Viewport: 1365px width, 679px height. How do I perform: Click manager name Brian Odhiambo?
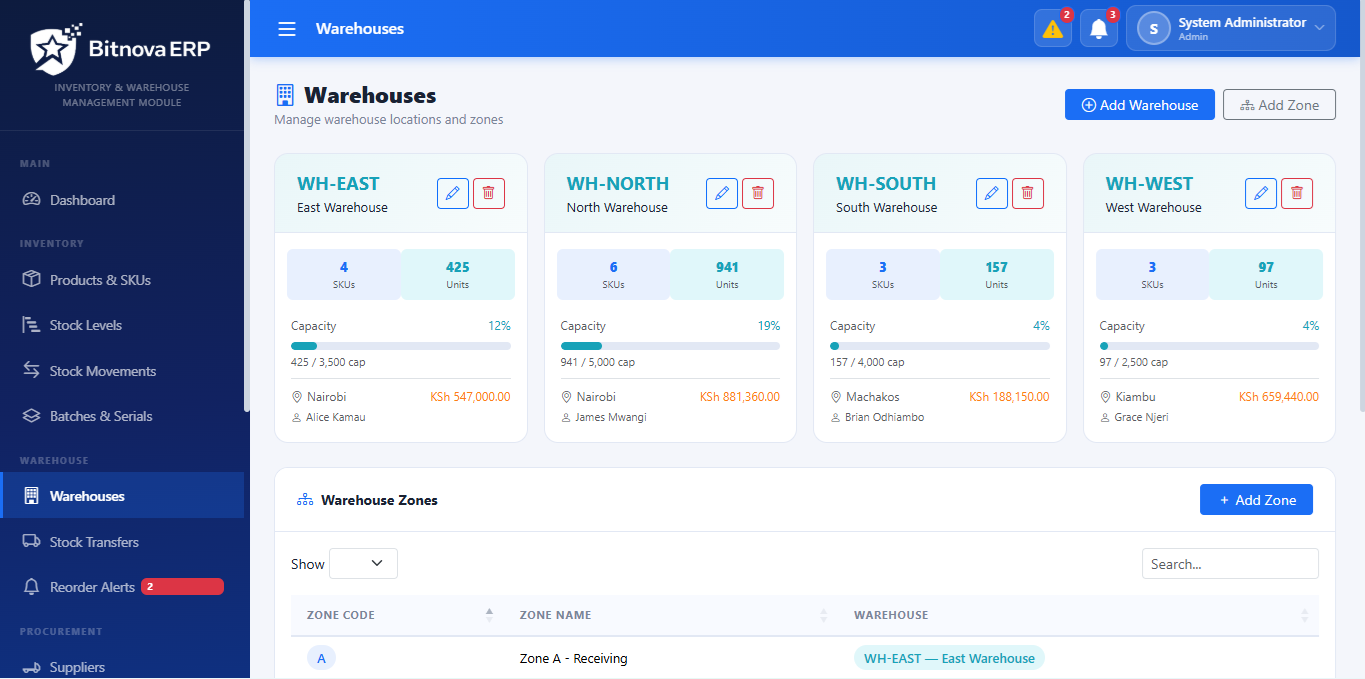[884, 417]
